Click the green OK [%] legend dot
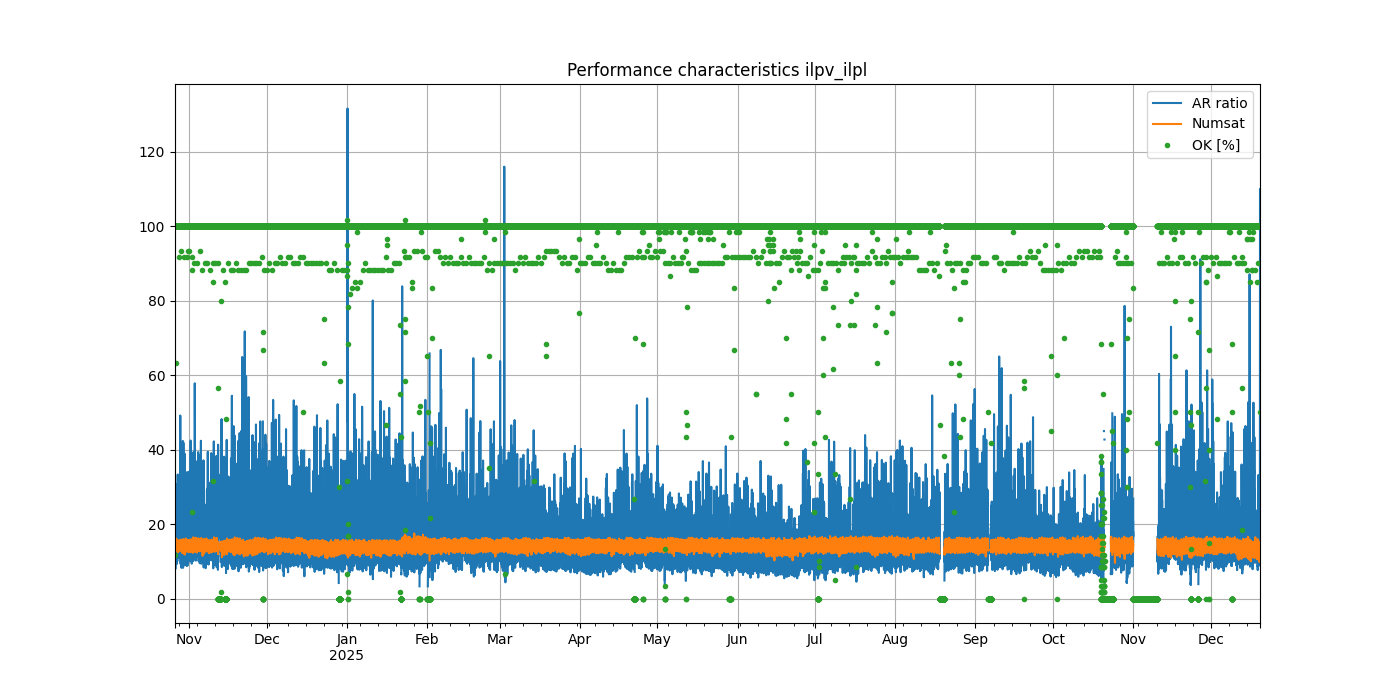The width and height of the screenshot is (1400, 700). click(1167, 145)
